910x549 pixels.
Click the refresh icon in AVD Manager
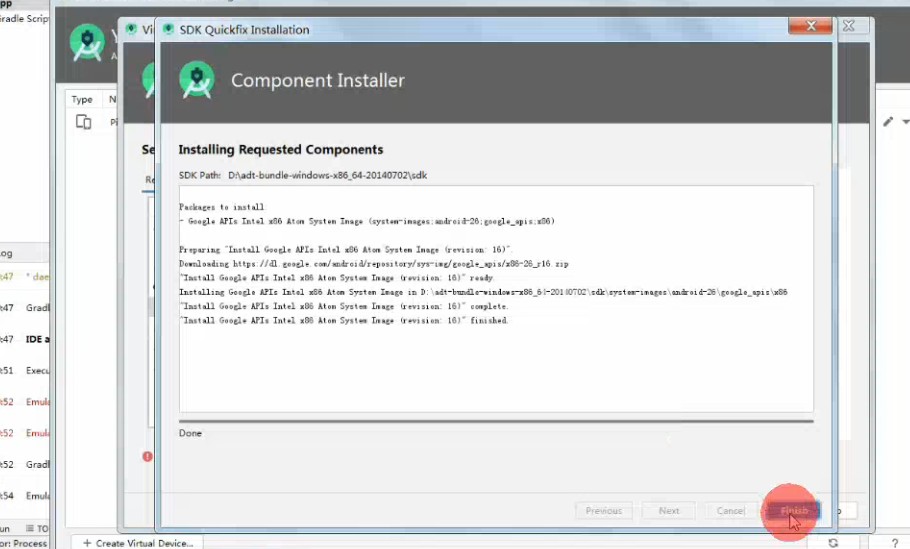point(833,543)
